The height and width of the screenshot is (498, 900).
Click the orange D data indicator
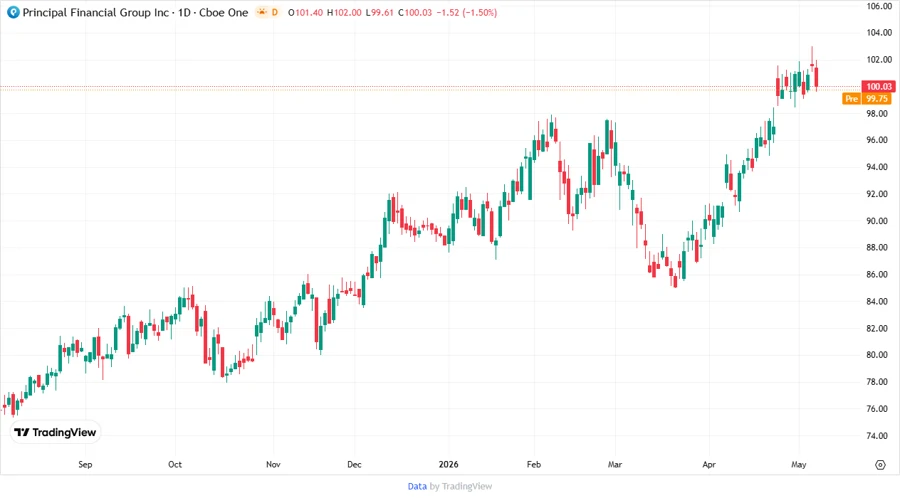[275, 12]
